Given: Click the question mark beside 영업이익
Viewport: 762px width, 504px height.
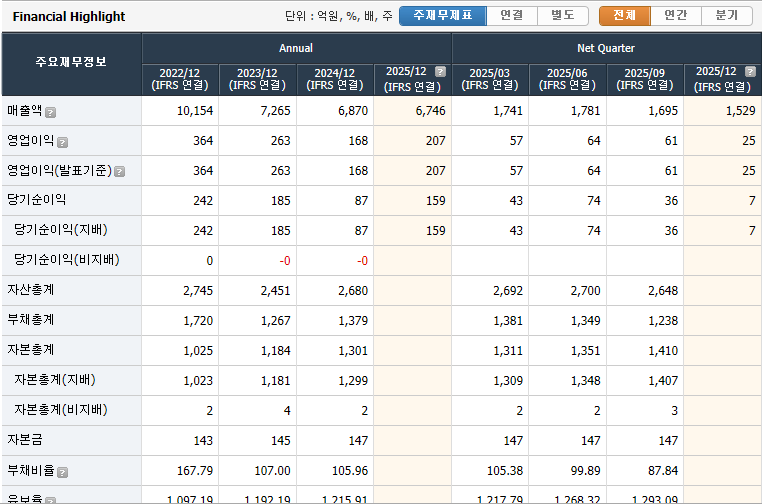Looking at the screenshot, I should point(62,142).
